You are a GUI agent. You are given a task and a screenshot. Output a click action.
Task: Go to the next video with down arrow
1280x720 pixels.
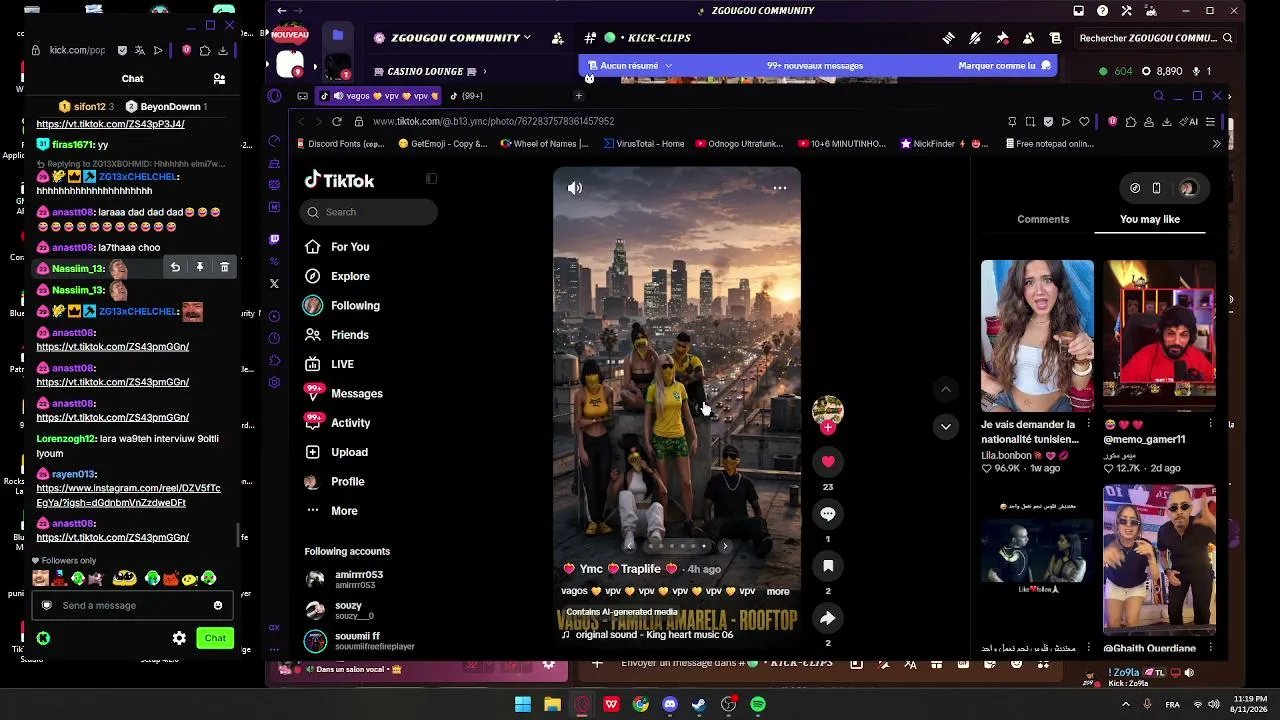click(945, 427)
